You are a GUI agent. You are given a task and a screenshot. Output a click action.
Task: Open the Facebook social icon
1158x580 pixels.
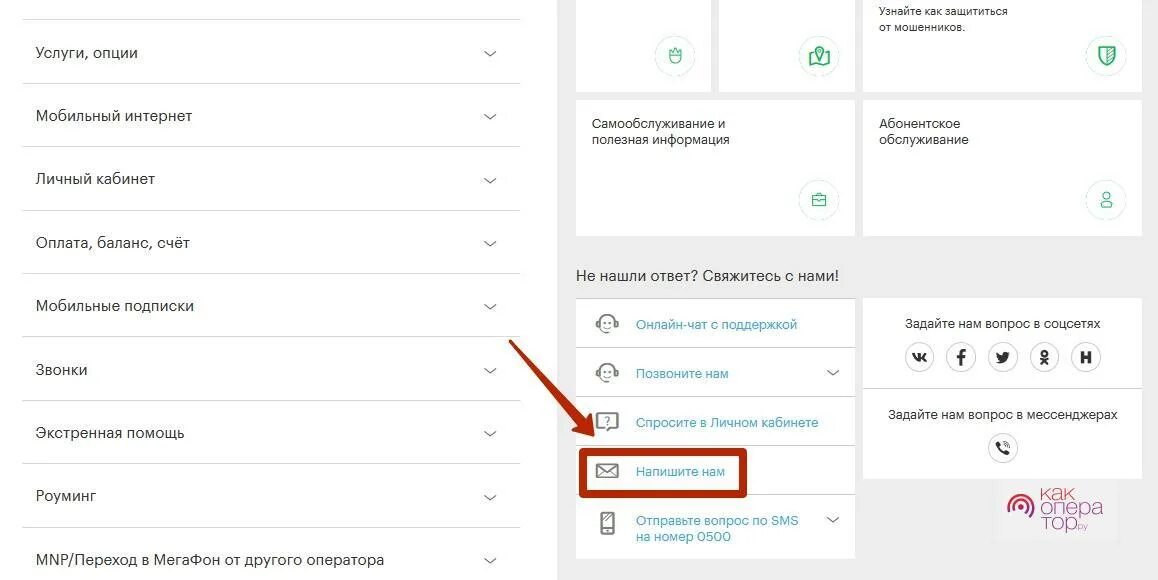coord(961,358)
